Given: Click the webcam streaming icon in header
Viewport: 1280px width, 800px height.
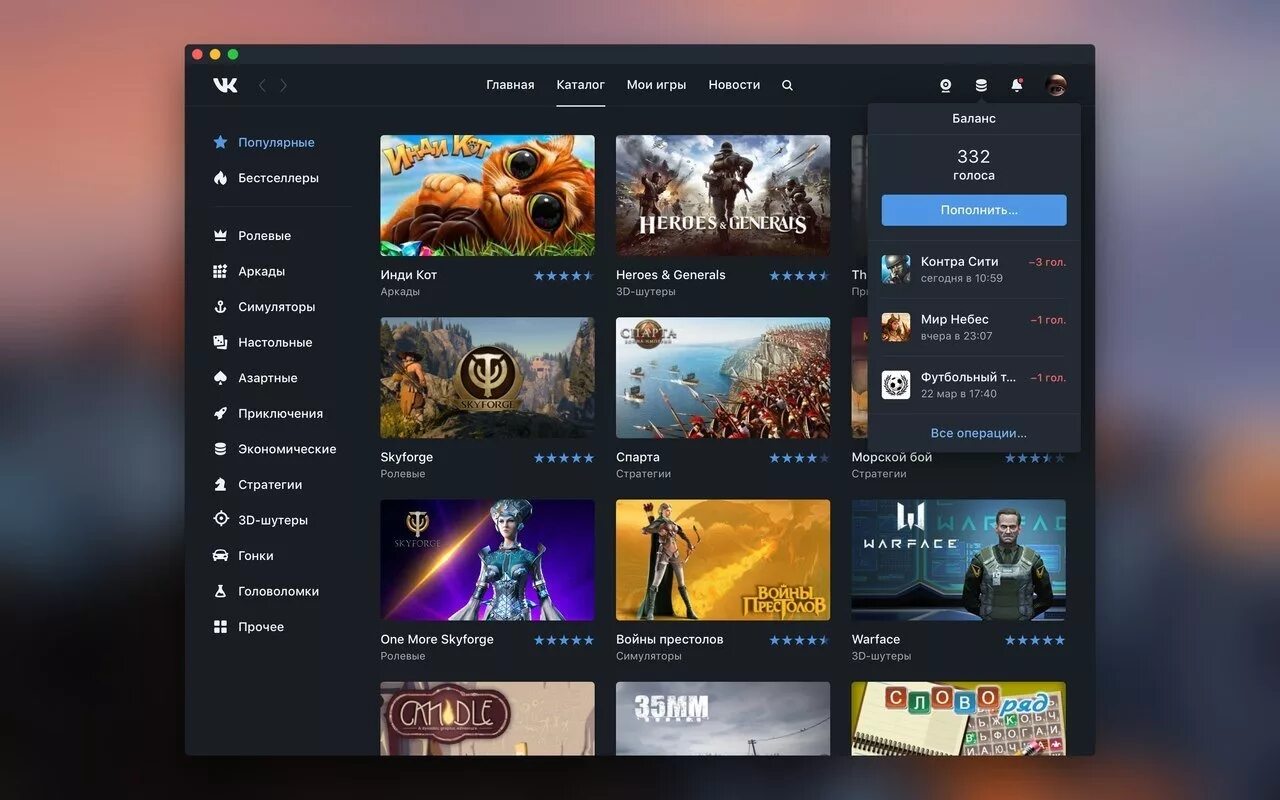Looking at the screenshot, I should [x=945, y=85].
